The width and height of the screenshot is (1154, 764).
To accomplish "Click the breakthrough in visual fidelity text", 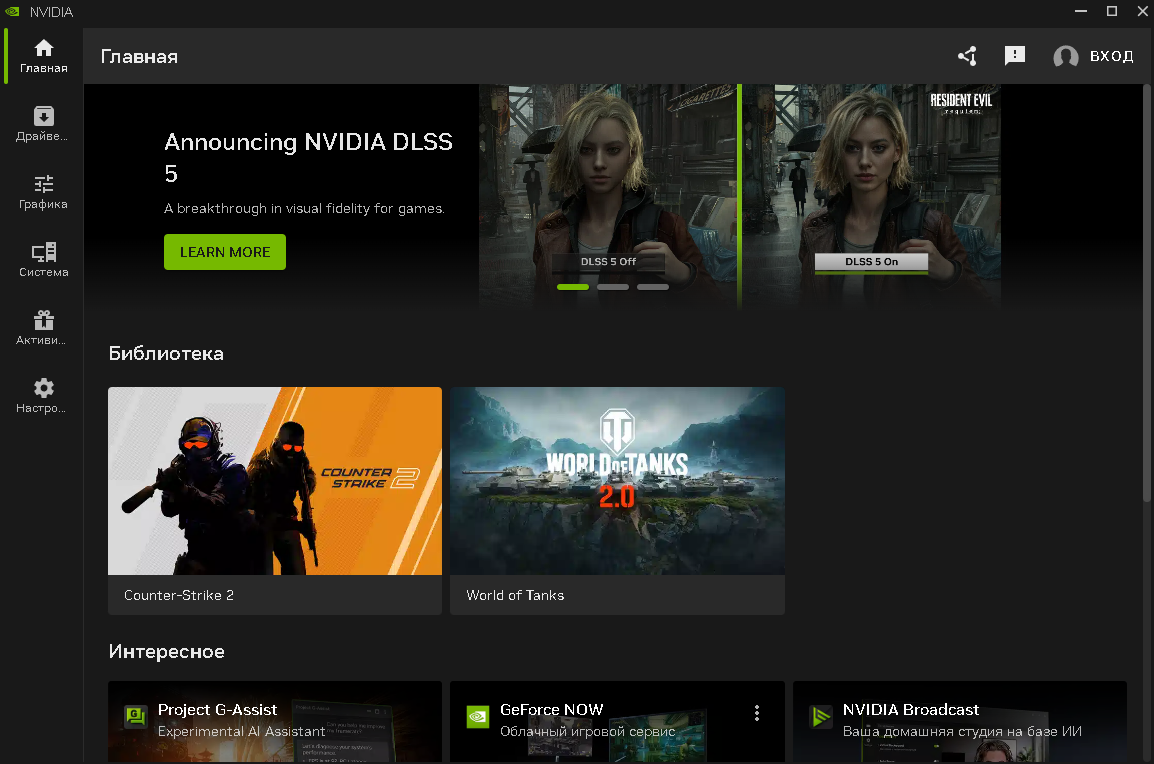I will (304, 208).
